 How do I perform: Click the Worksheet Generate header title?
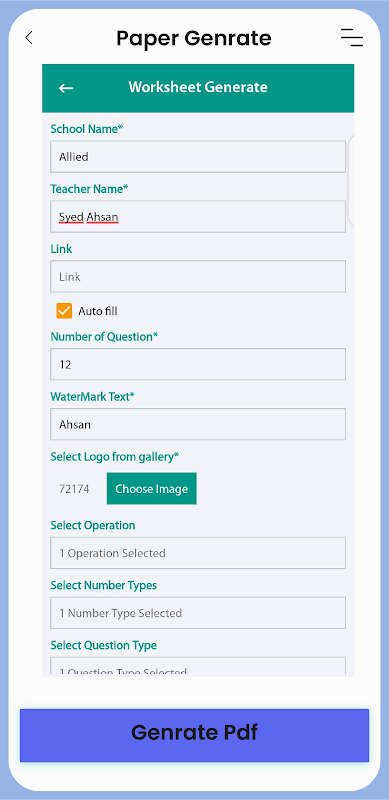click(x=198, y=87)
